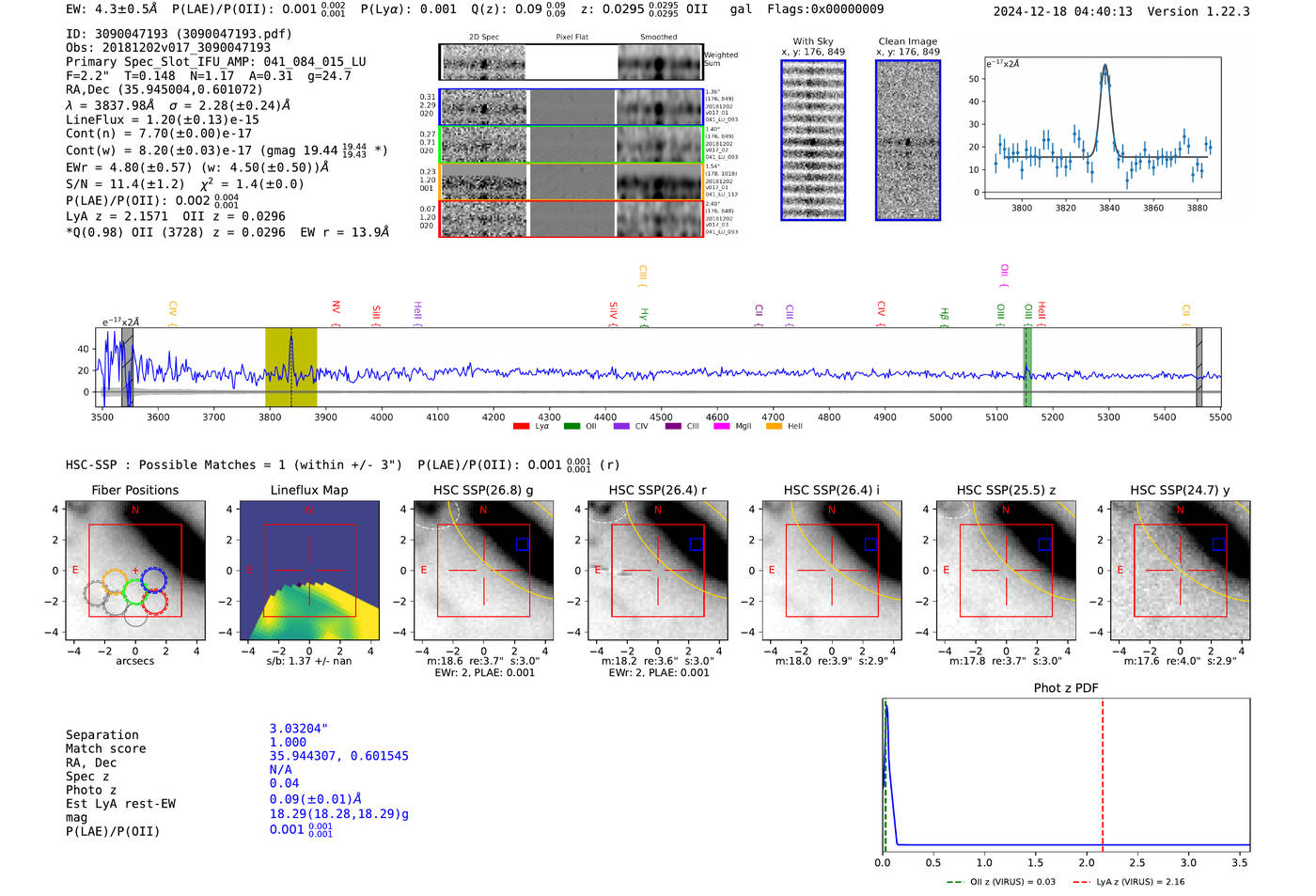Viewport: 1316px width, 896px height.
Task: Select the 'LineFlux = 1.20(±0.13)e-15' line
Action: point(163,120)
